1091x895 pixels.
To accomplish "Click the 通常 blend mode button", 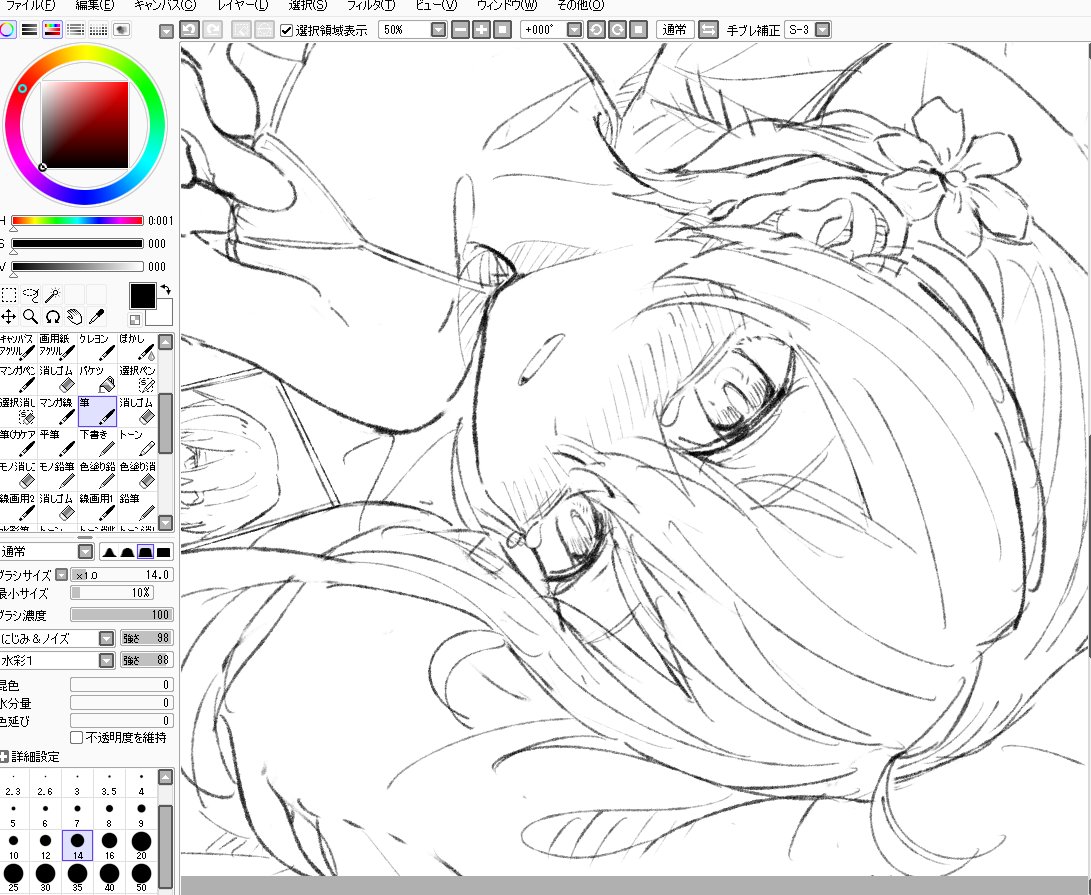I will (x=674, y=29).
